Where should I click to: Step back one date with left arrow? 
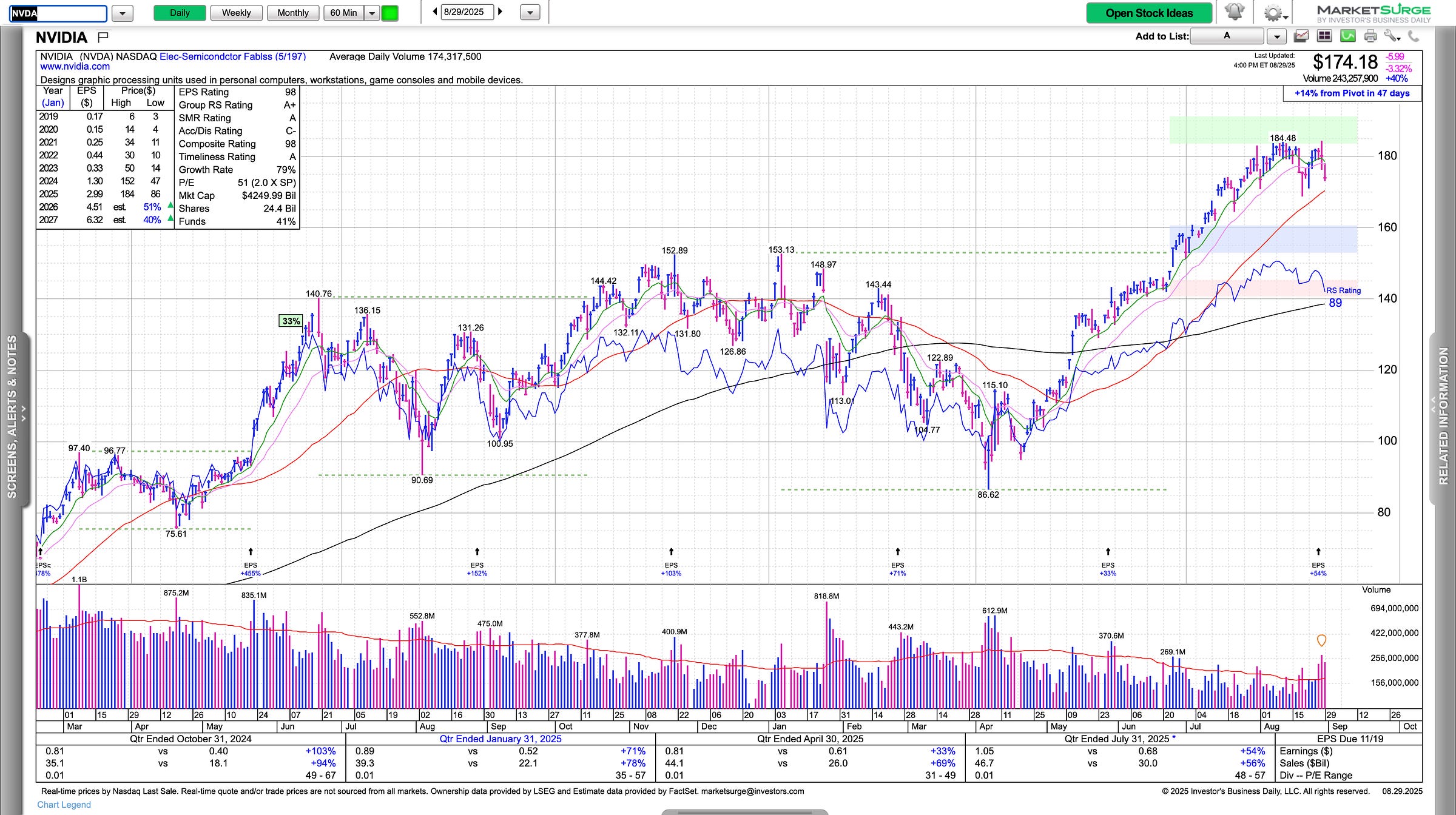(x=434, y=12)
